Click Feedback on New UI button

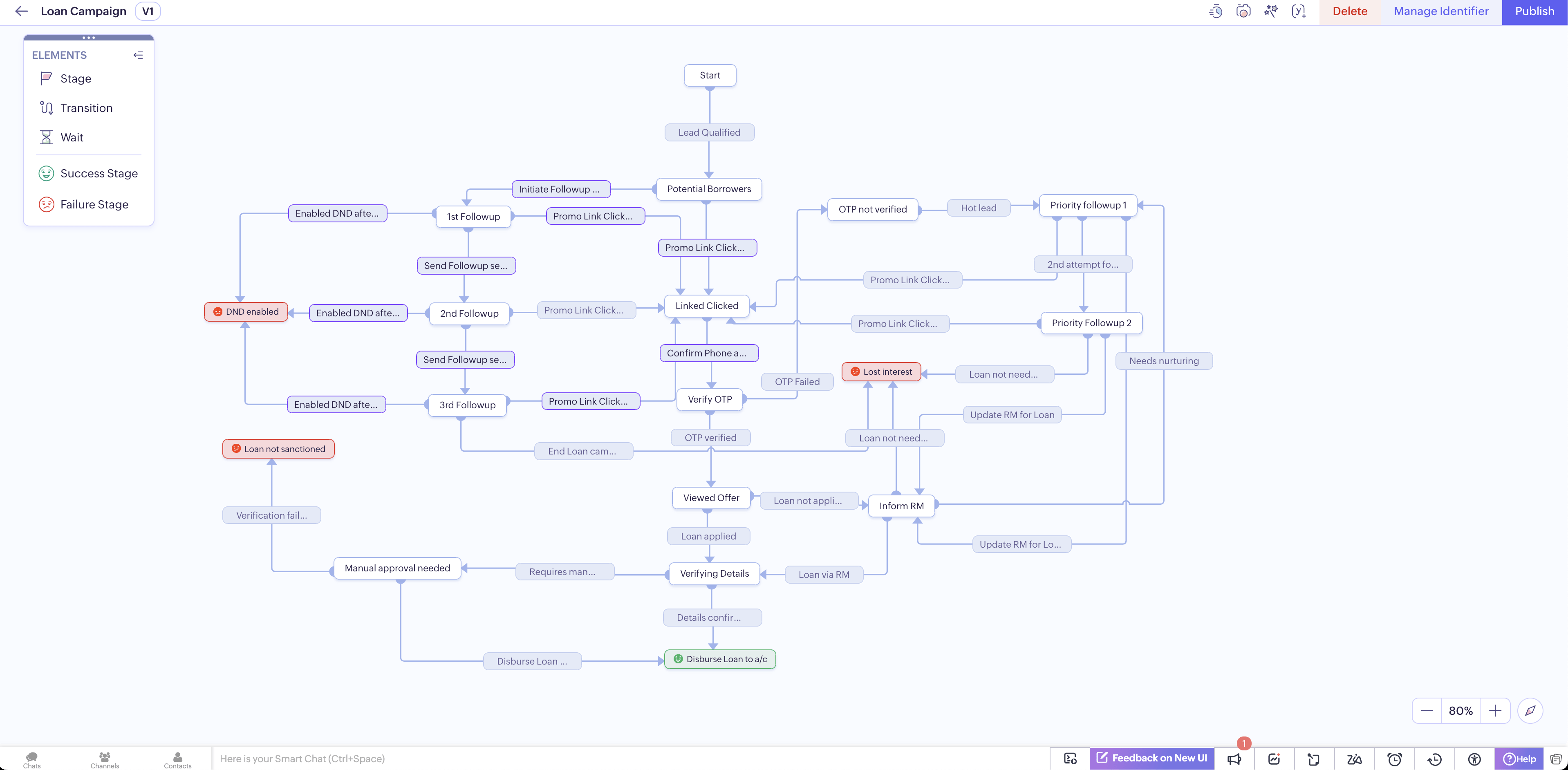click(1151, 758)
